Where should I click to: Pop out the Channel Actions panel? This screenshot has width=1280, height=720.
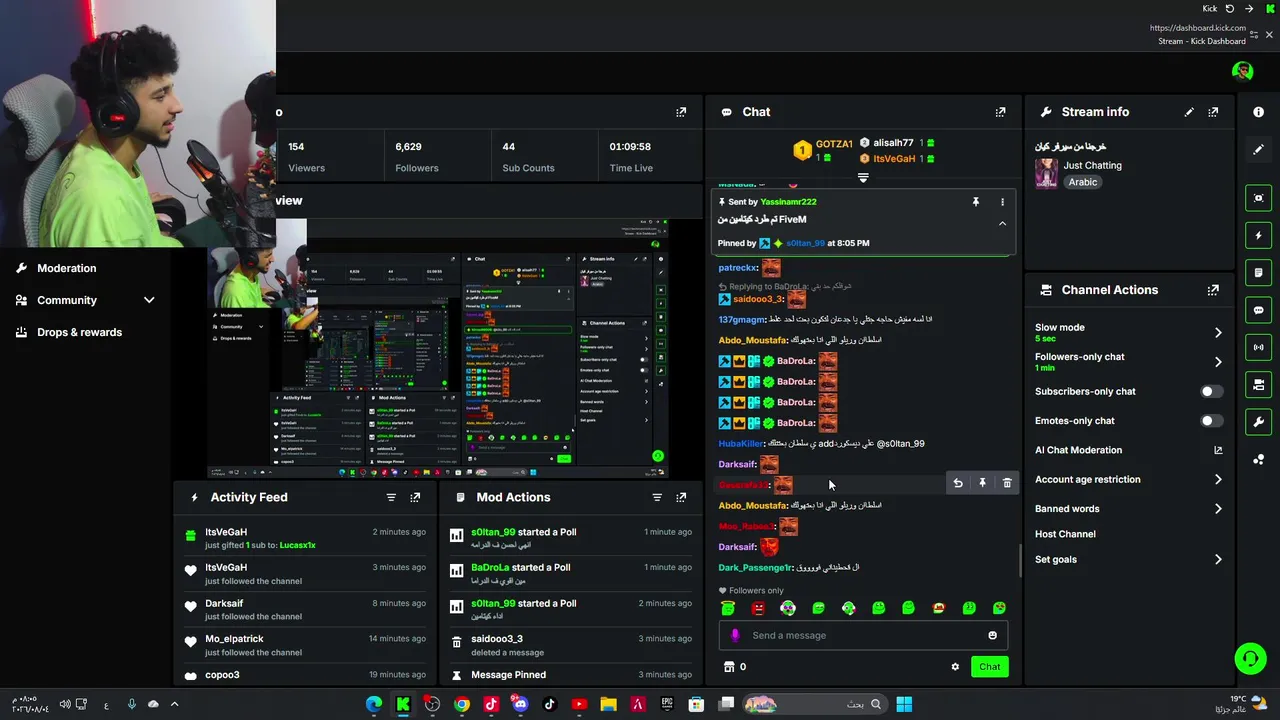[1213, 290]
